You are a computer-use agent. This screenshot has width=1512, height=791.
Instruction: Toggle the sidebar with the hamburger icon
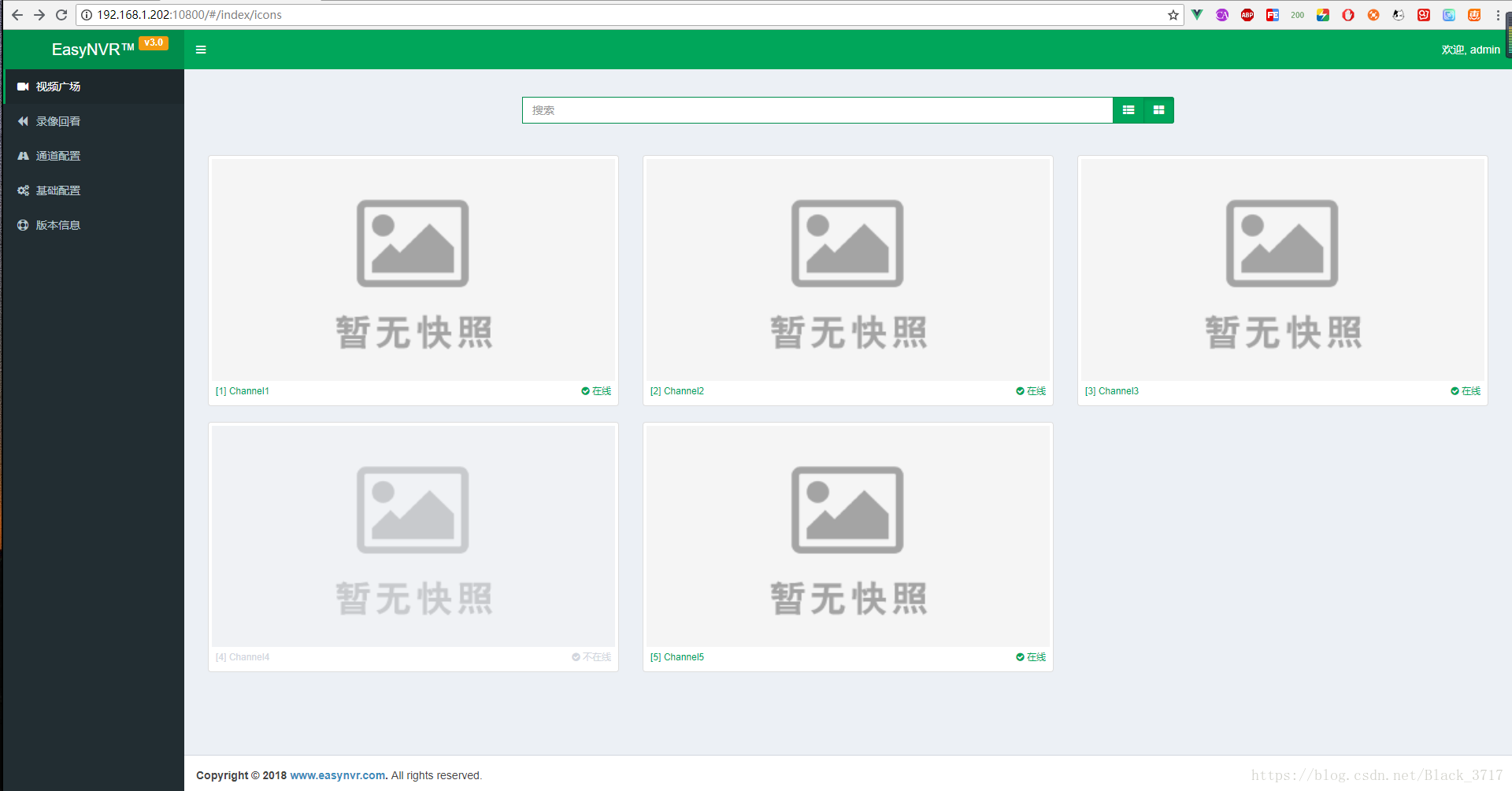(201, 50)
